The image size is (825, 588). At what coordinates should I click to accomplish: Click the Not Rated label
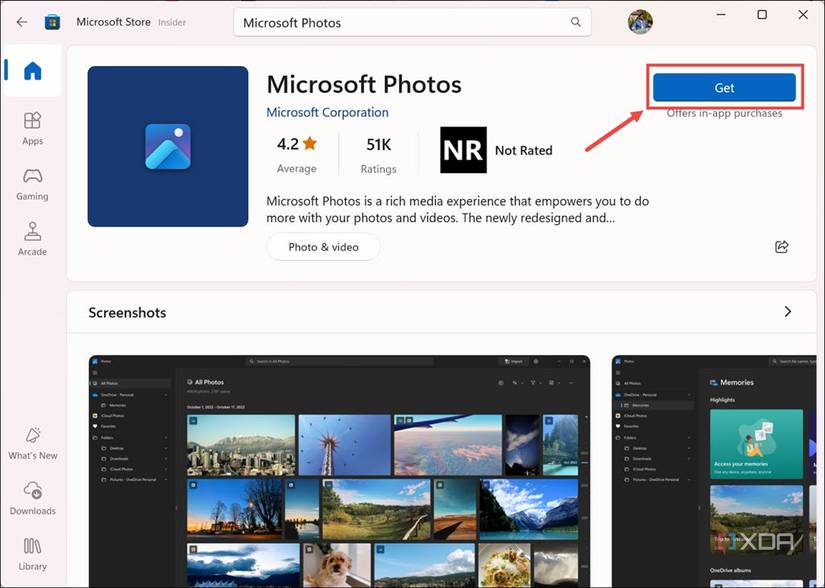tap(524, 150)
